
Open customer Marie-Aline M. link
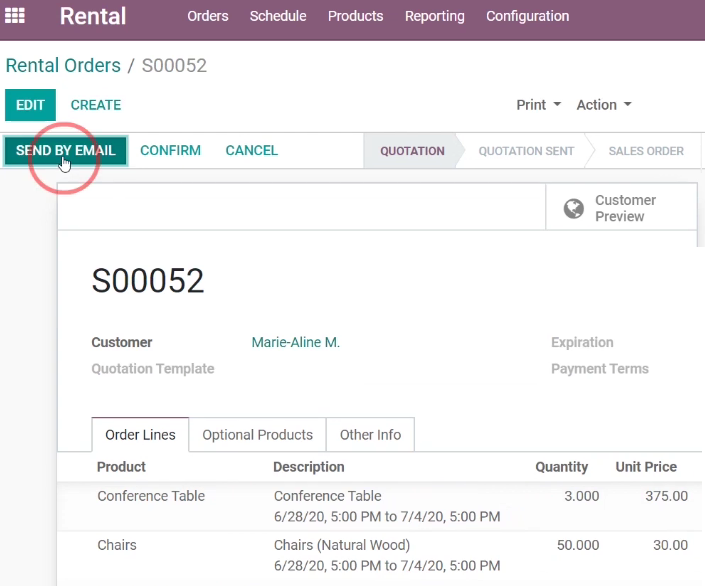(295, 342)
